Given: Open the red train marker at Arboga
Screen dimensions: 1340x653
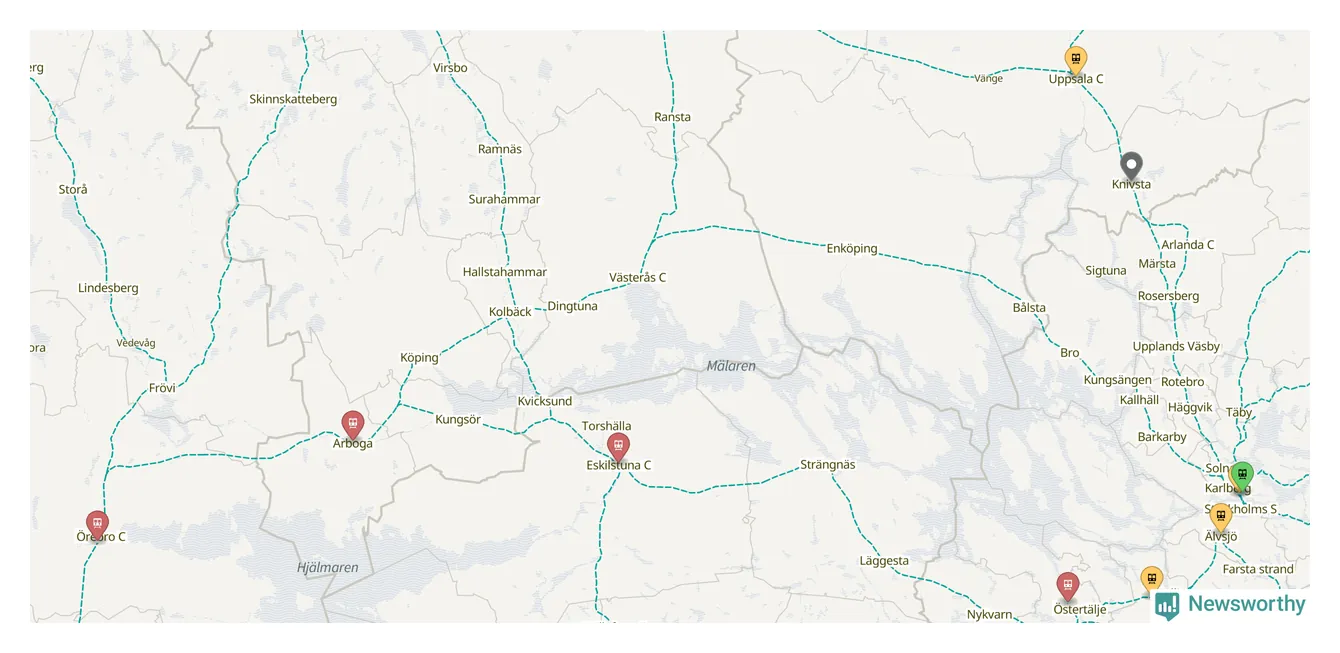Looking at the screenshot, I should click(352, 426).
